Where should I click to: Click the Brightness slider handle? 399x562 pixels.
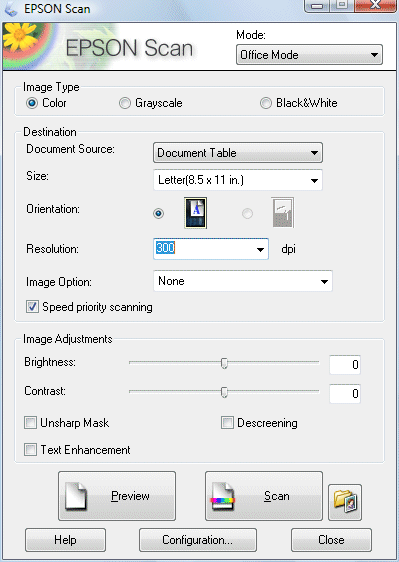point(224,363)
